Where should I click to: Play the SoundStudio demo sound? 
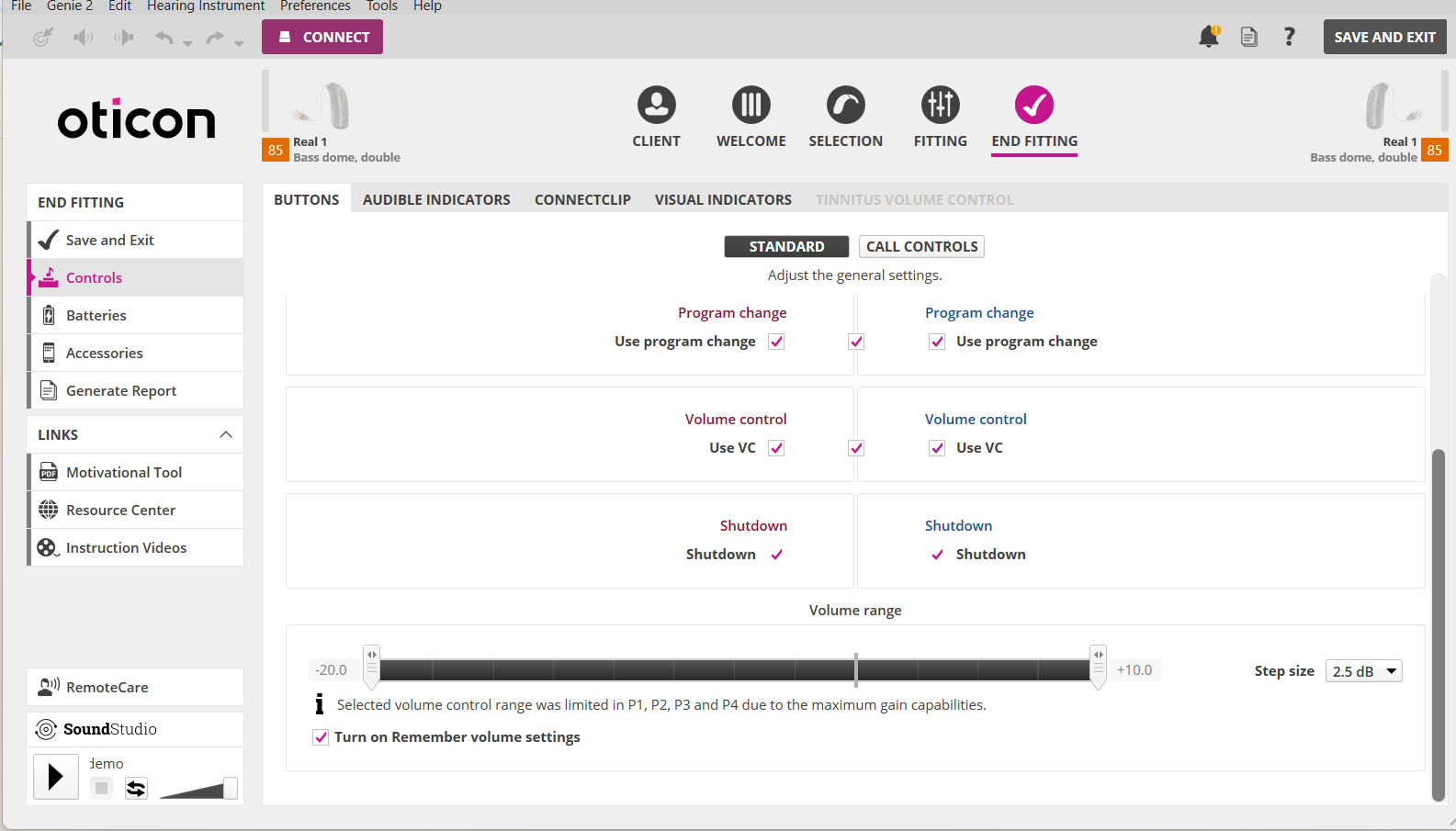pos(56,777)
